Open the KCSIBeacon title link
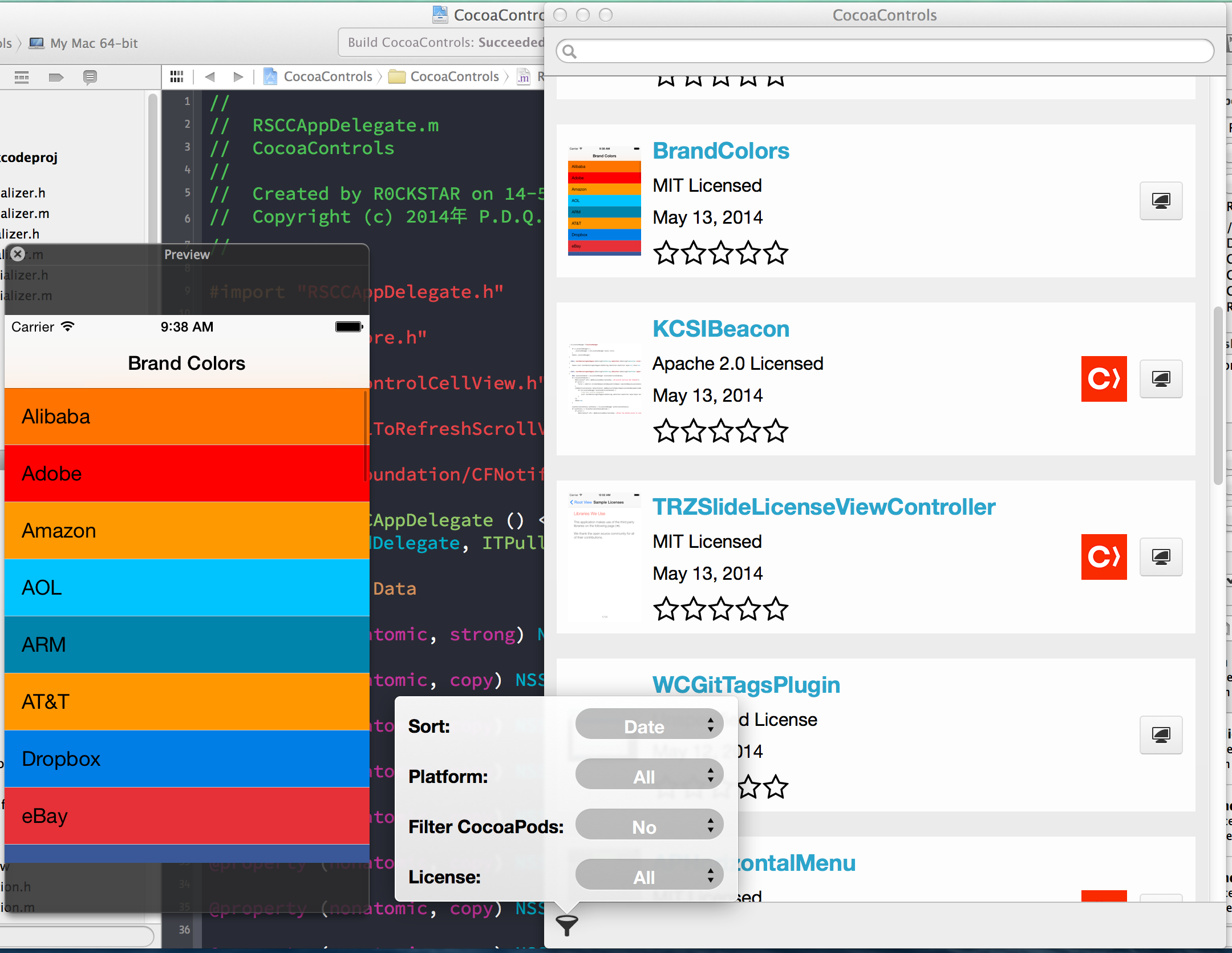Screen dimensions: 1232x953 coord(720,329)
